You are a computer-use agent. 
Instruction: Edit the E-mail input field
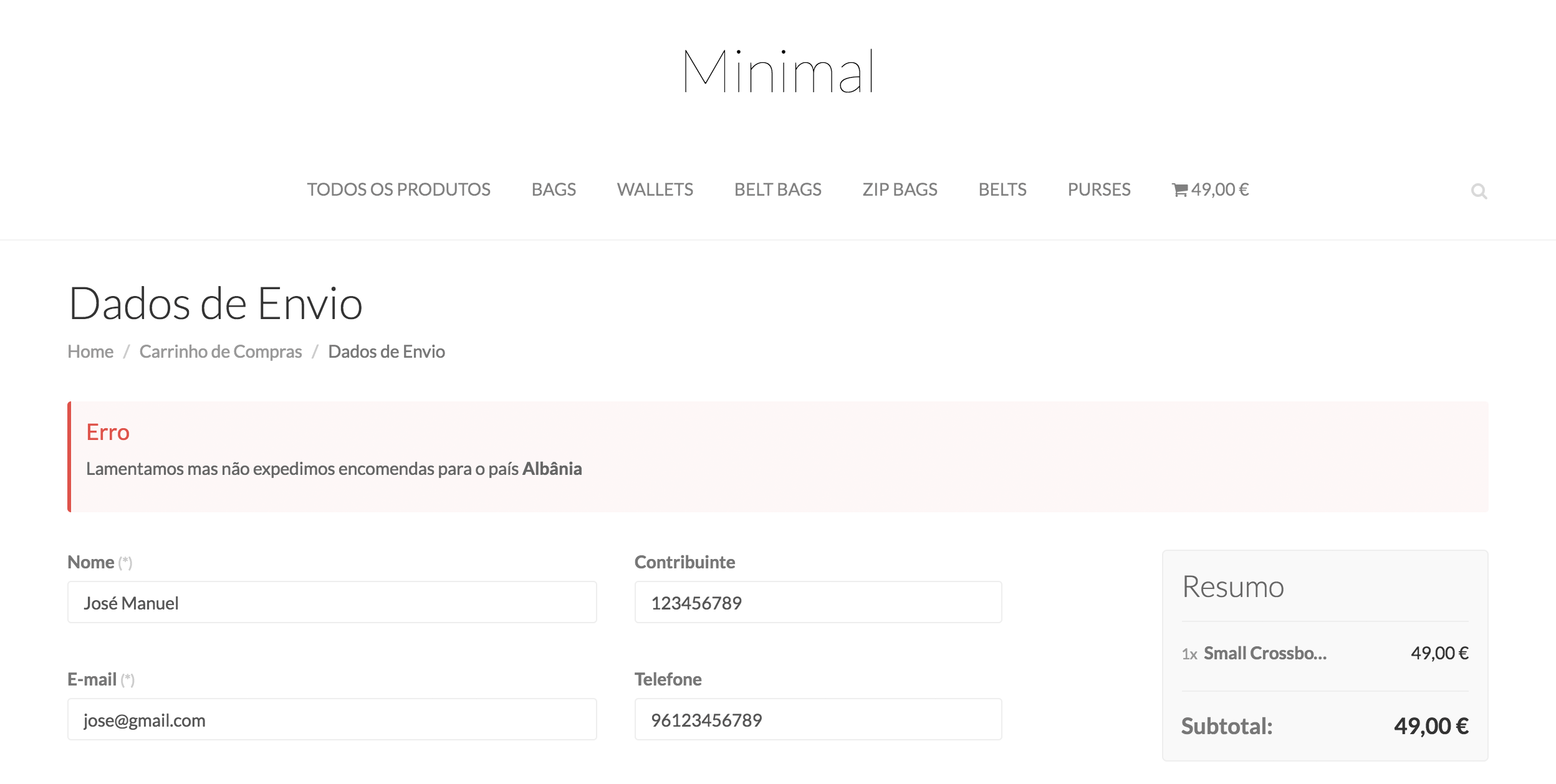coord(332,720)
